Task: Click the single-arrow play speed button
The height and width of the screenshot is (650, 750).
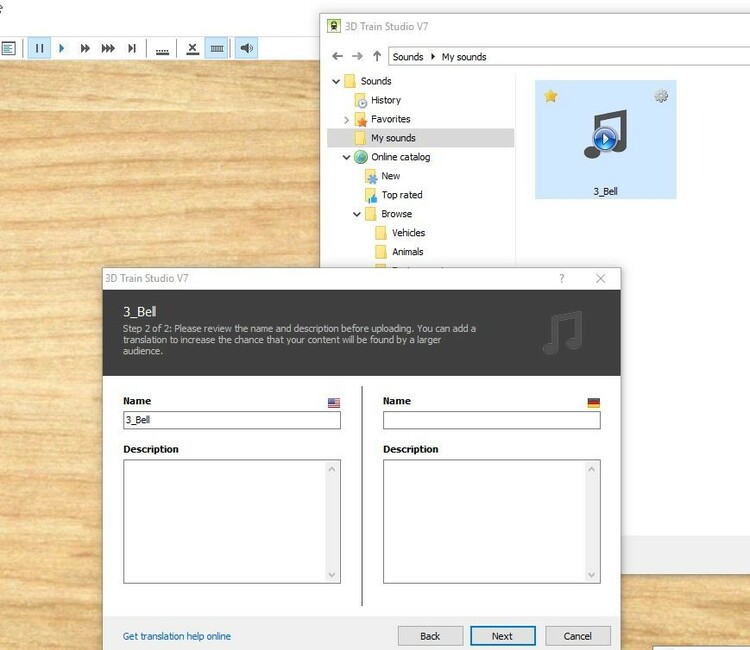Action: click(x=62, y=48)
